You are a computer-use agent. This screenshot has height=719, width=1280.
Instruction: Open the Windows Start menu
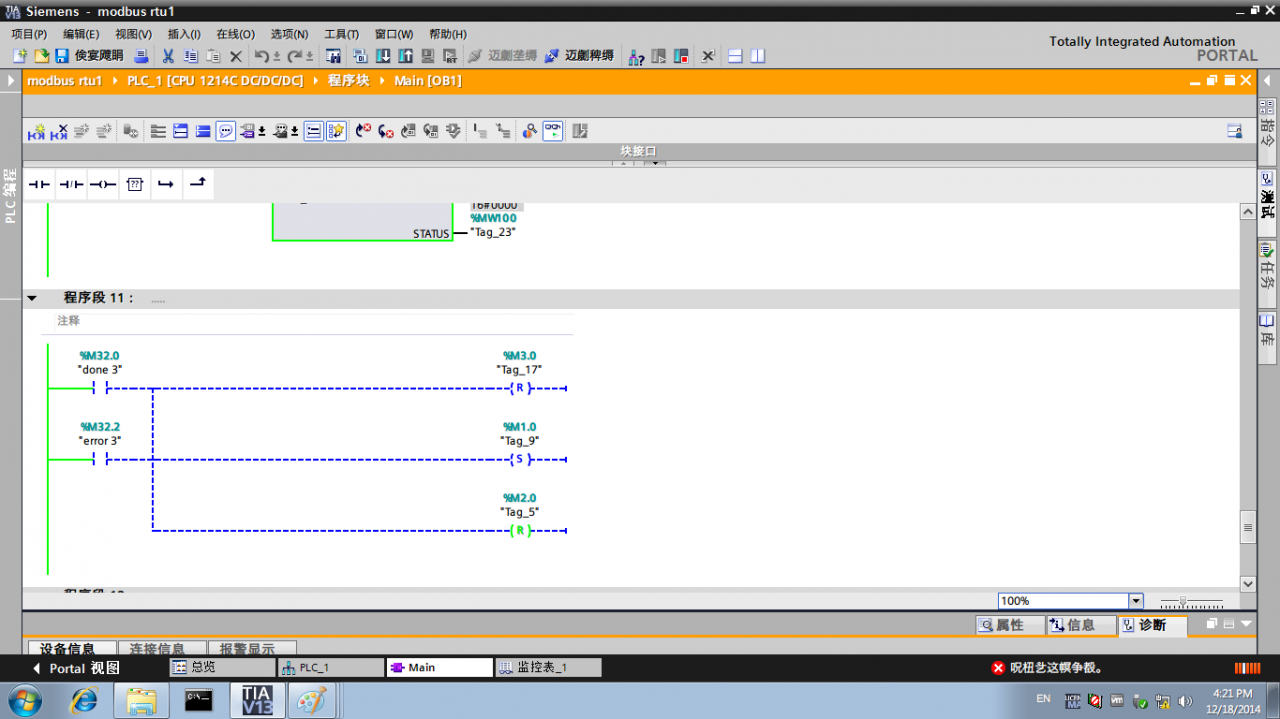point(26,699)
